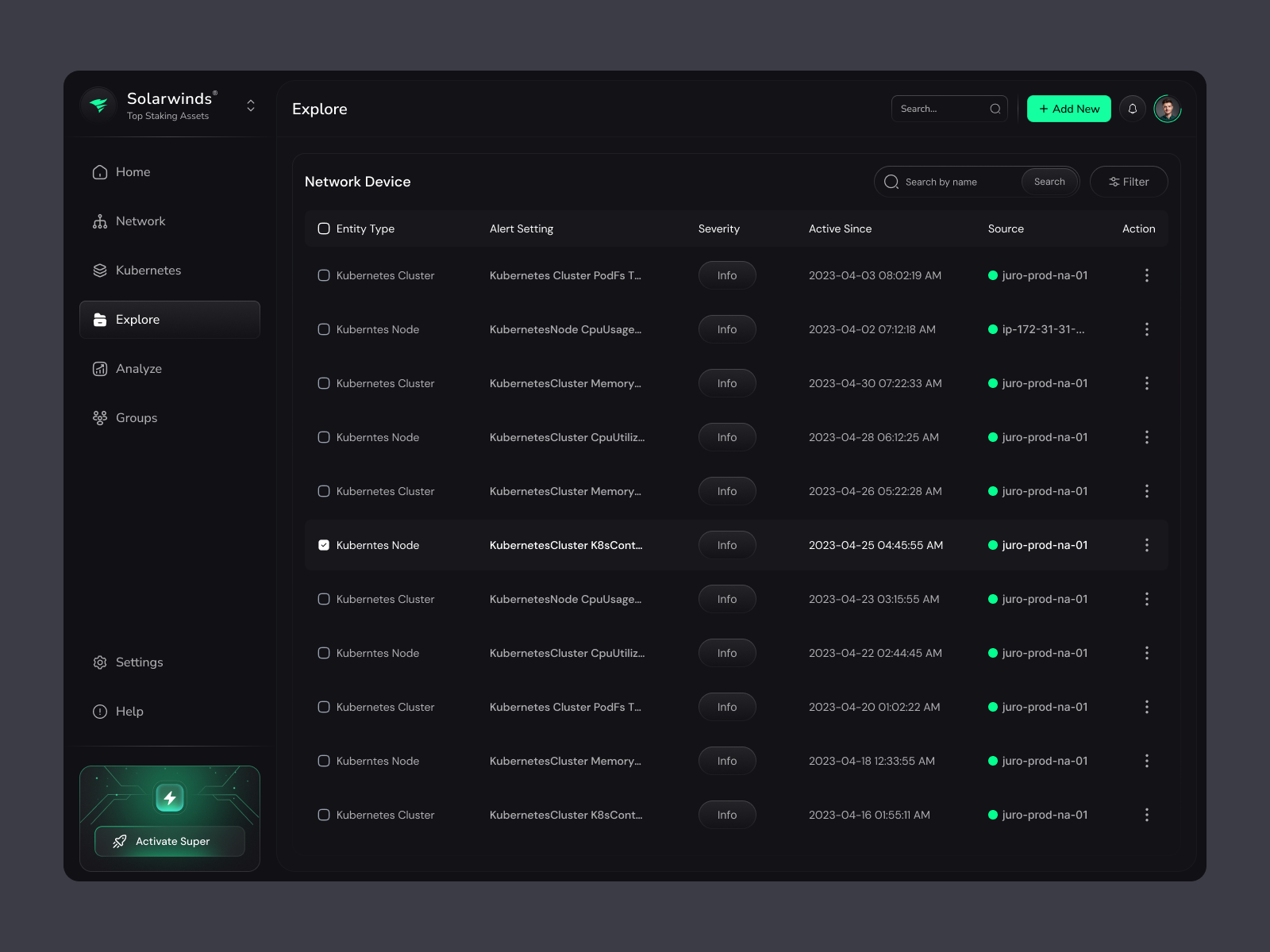Open the Analyze sidebar page
Viewport: 1270px width, 952px height.
click(x=170, y=369)
